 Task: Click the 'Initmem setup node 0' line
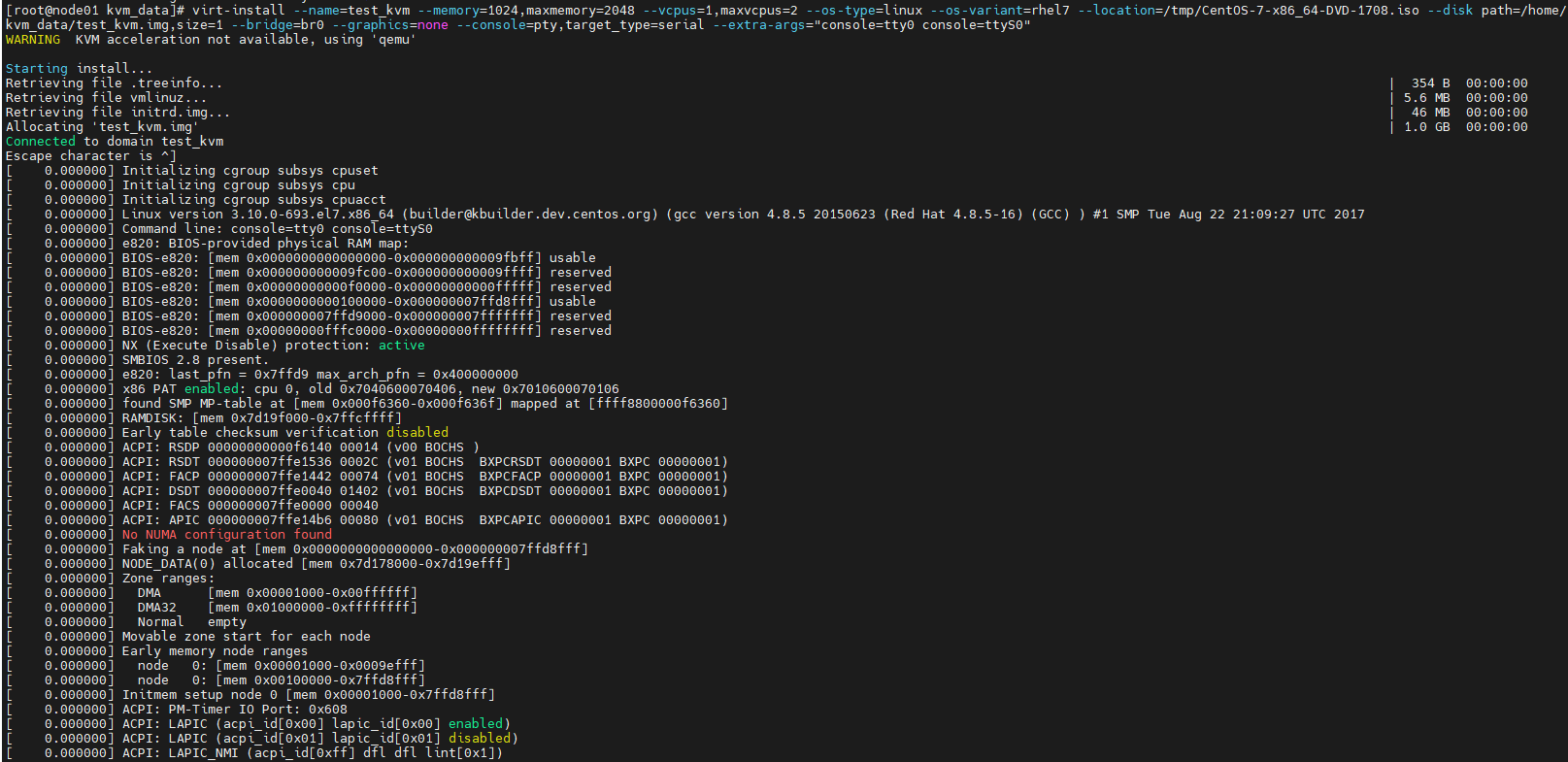point(250,694)
